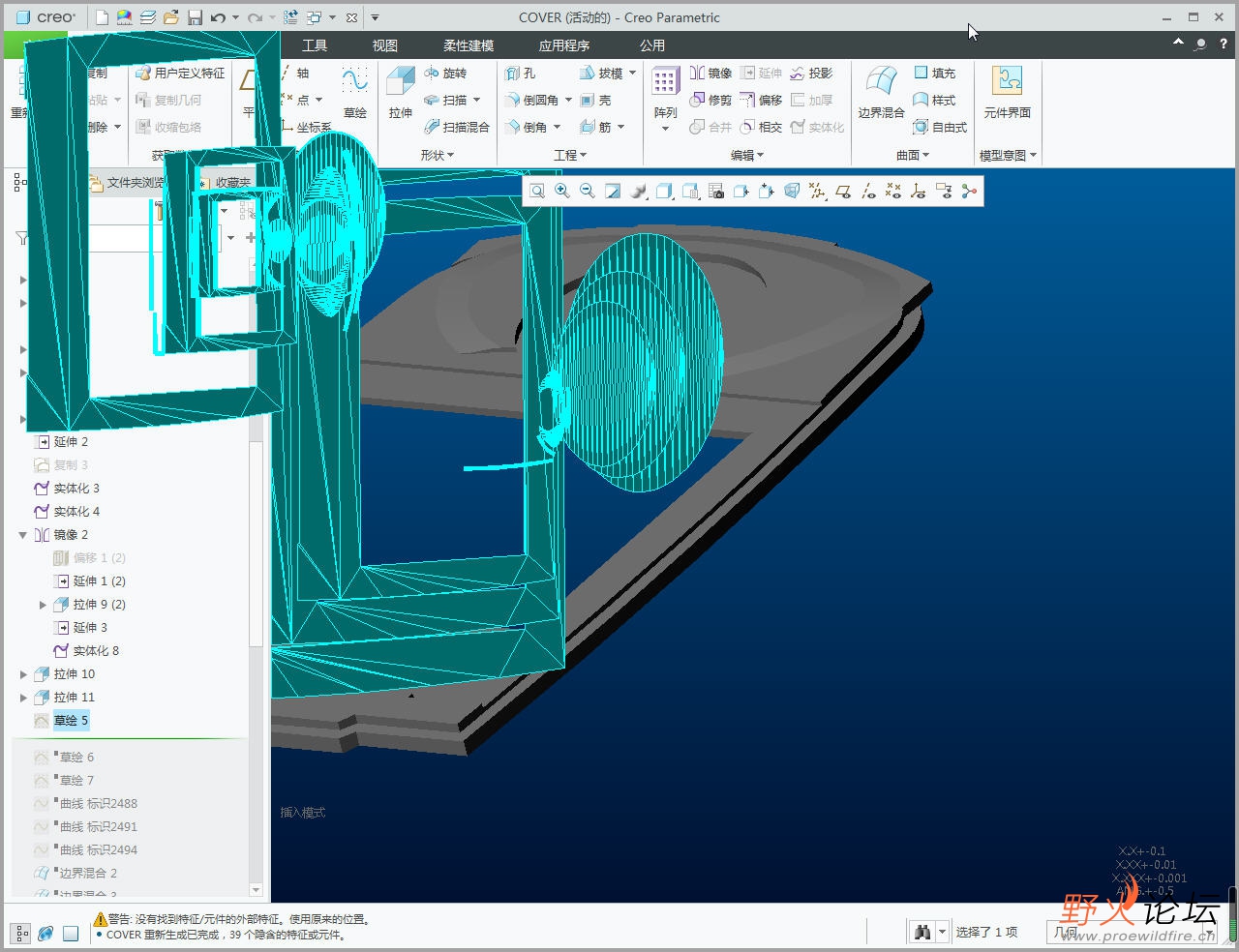Select the 镜像 (Mirror) tool

pos(710,73)
